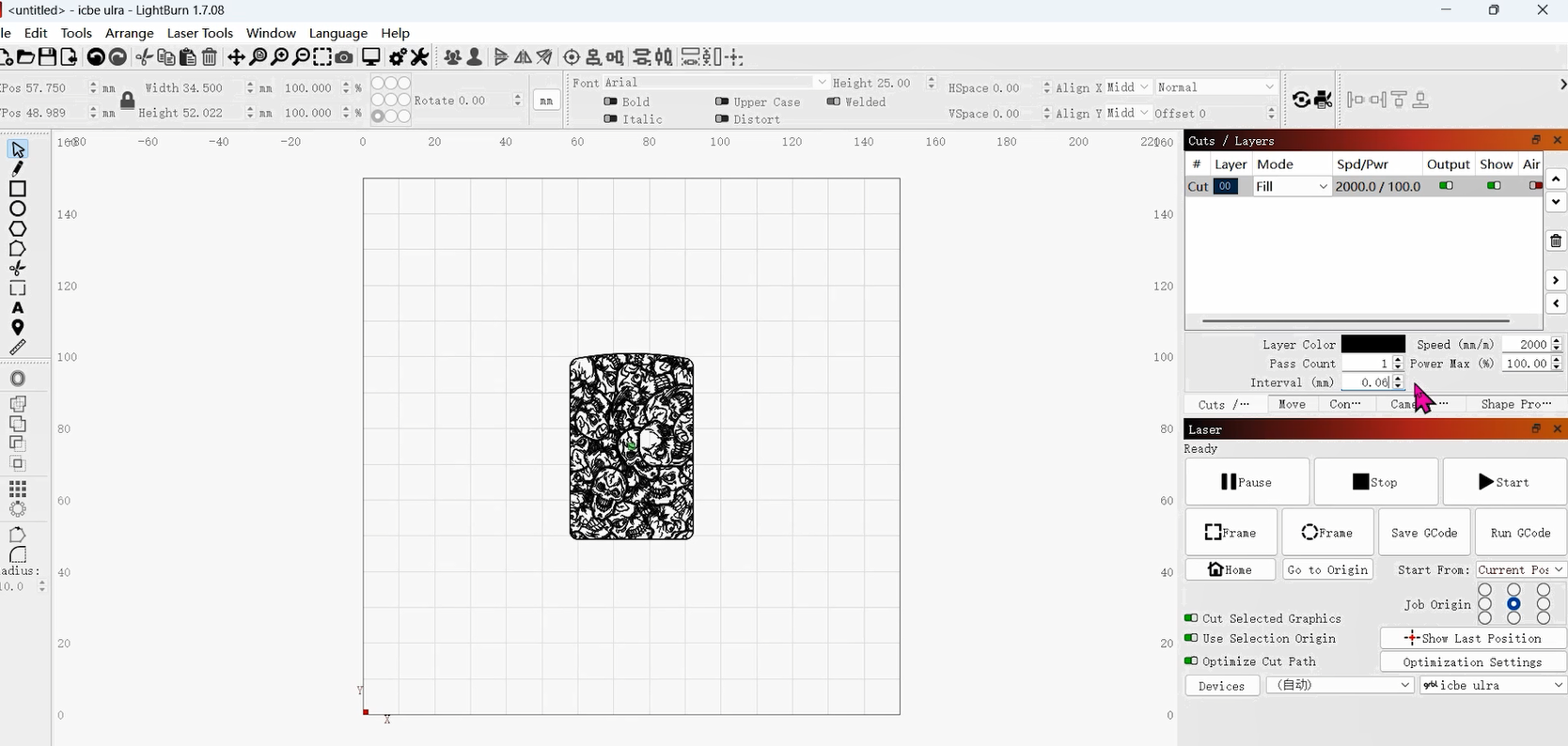Open the icbe ulra device dropdown
This screenshot has height=746, width=1568.
pyautogui.click(x=1494, y=685)
